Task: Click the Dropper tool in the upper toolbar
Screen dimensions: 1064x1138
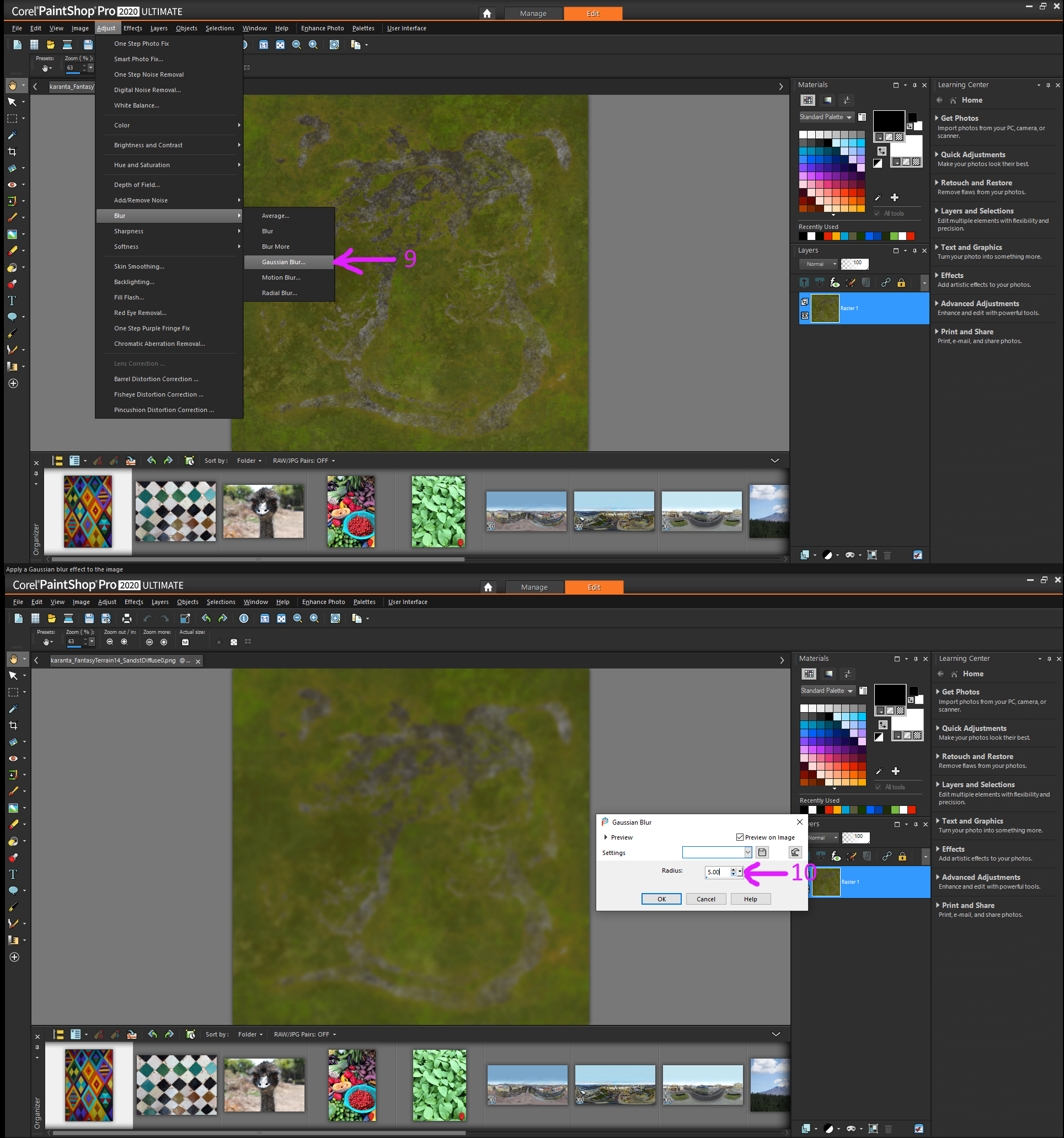Action: 12,135
